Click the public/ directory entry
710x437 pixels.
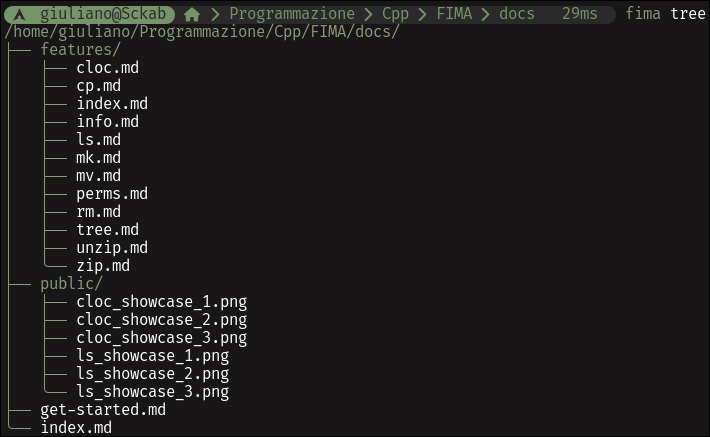72,284
